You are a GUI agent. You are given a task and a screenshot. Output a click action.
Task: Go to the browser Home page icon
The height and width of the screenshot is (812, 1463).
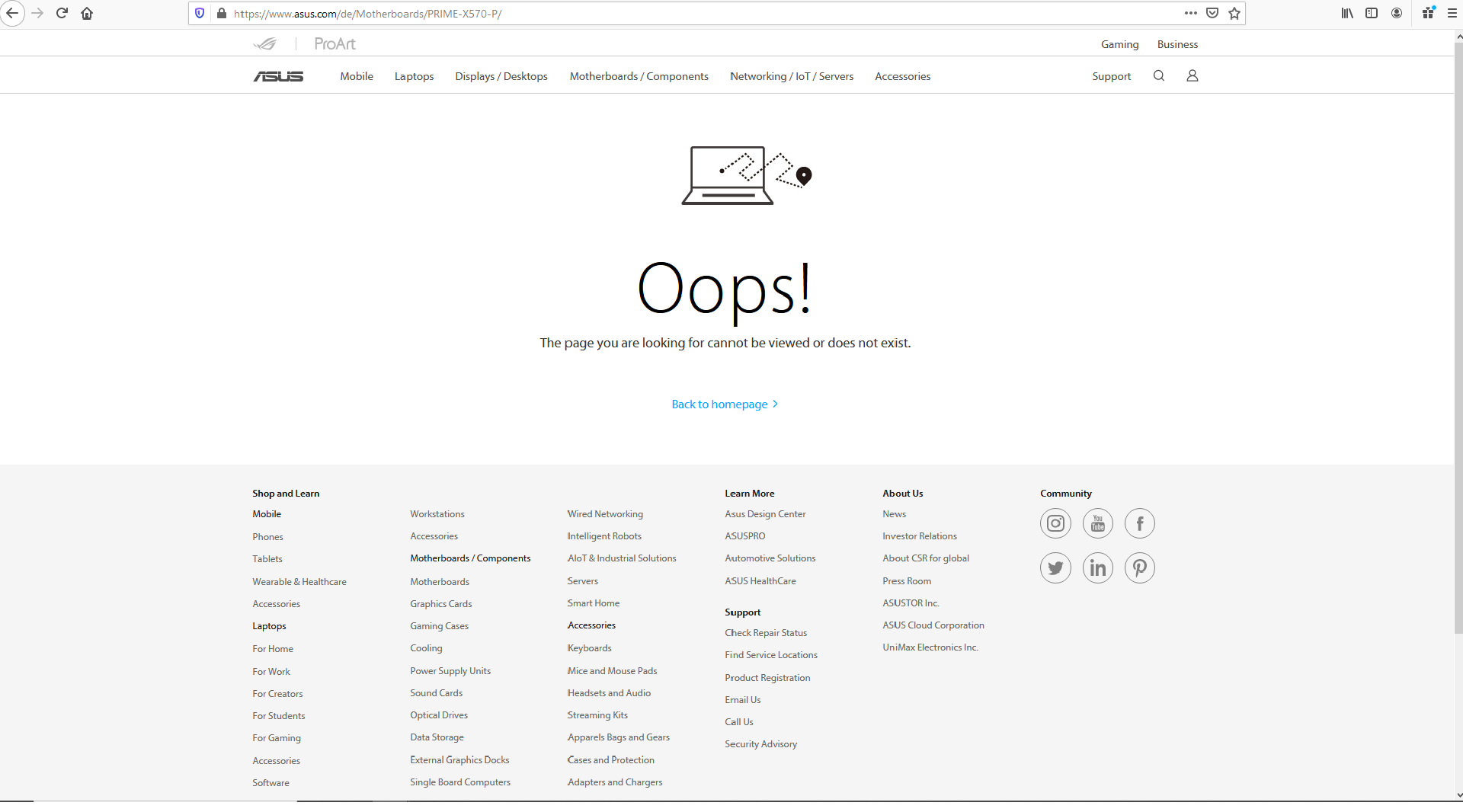pos(87,13)
